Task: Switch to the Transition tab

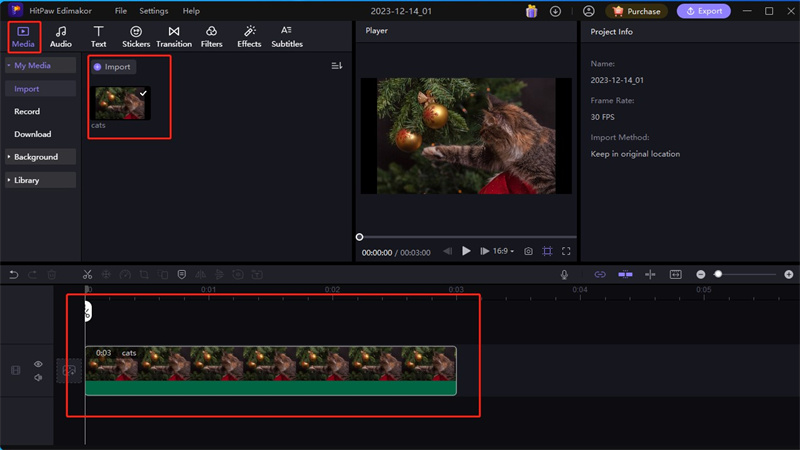Action: click(174, 37)
